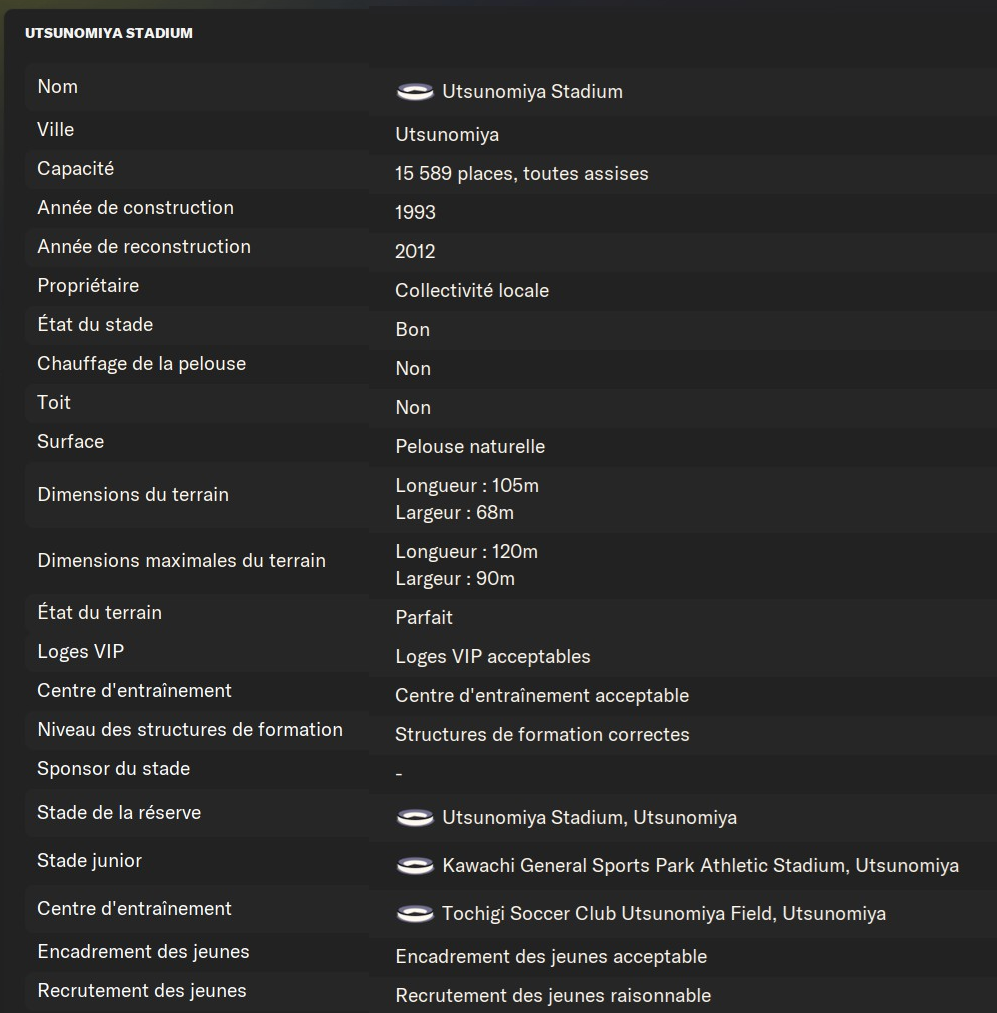Click the reconstruction year 2012 value
997x1013 pixels.
tap(415, 252)
